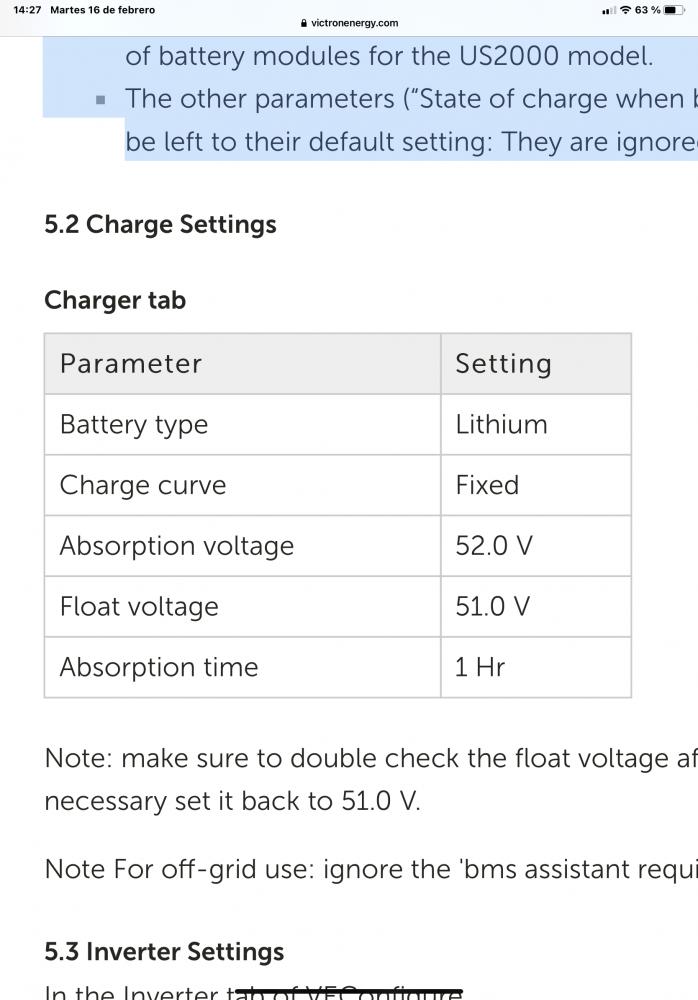This screenshot has width=698, height=1000.
Task: Tap the Charge curve Fixed value
Action: click(x=487, y=485)
